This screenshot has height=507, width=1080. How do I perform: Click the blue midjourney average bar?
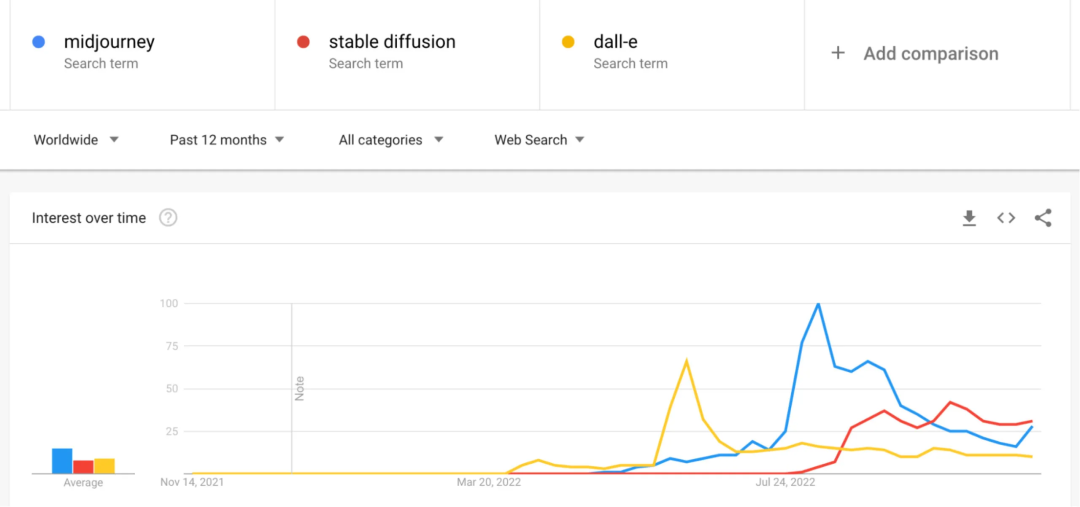point(62,461)
